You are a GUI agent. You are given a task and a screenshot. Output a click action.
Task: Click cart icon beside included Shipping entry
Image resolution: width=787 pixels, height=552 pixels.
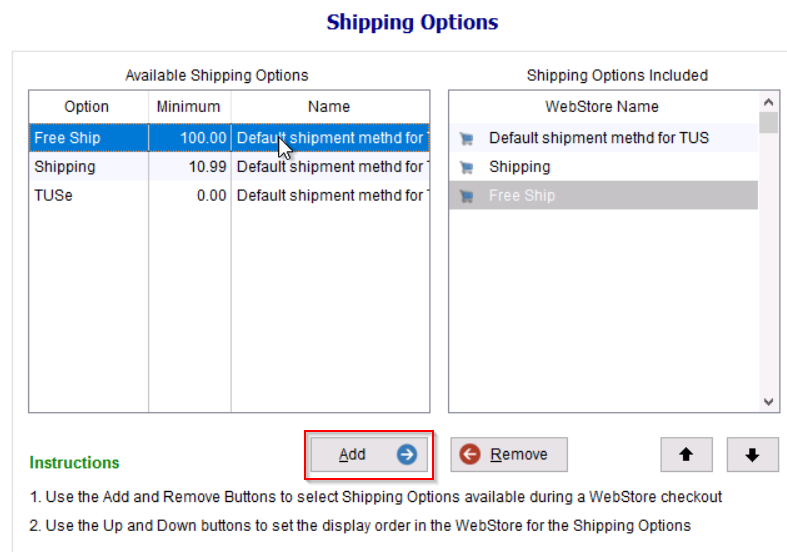tap(465, 167)
